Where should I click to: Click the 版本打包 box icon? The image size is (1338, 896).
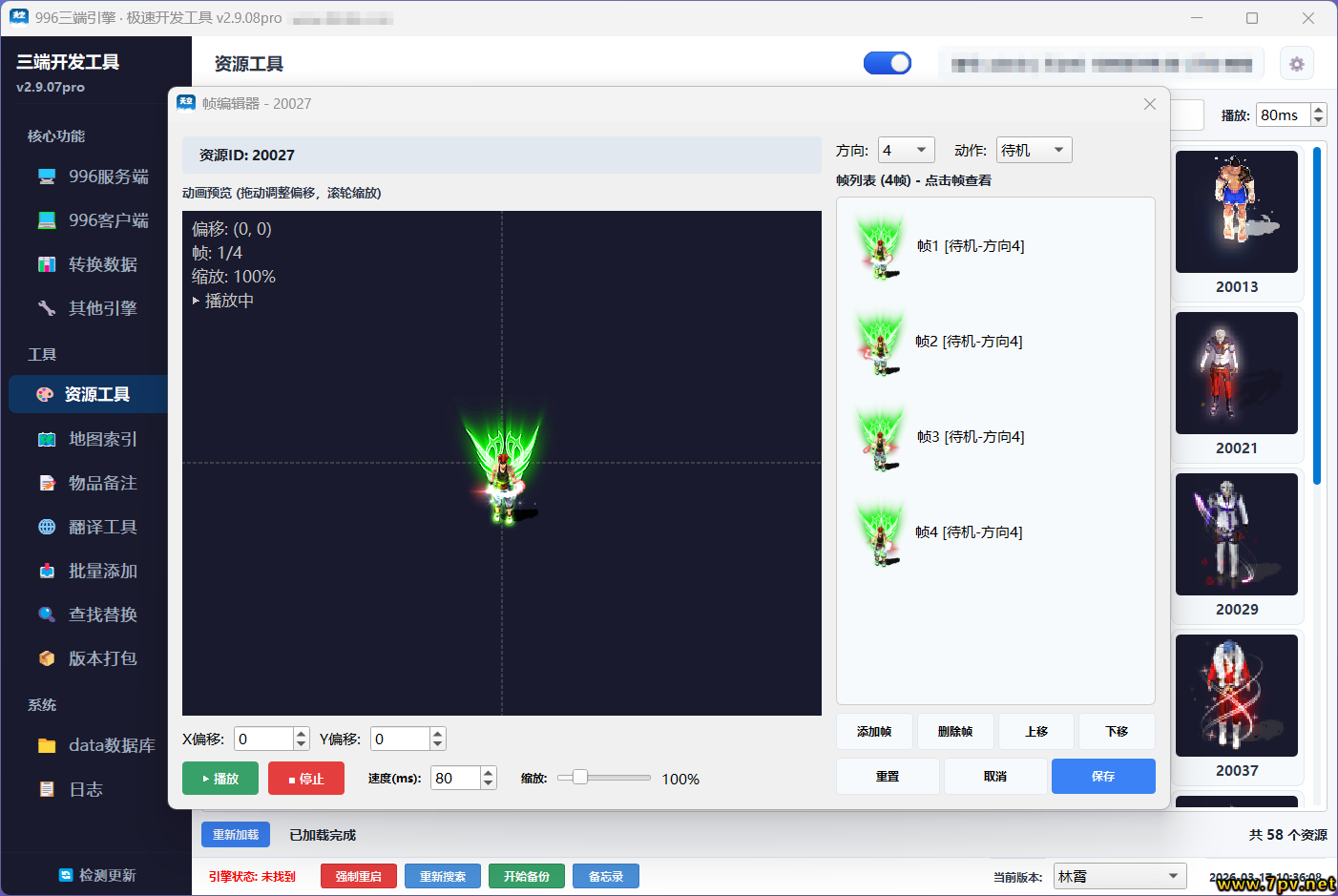click(47, 658)
